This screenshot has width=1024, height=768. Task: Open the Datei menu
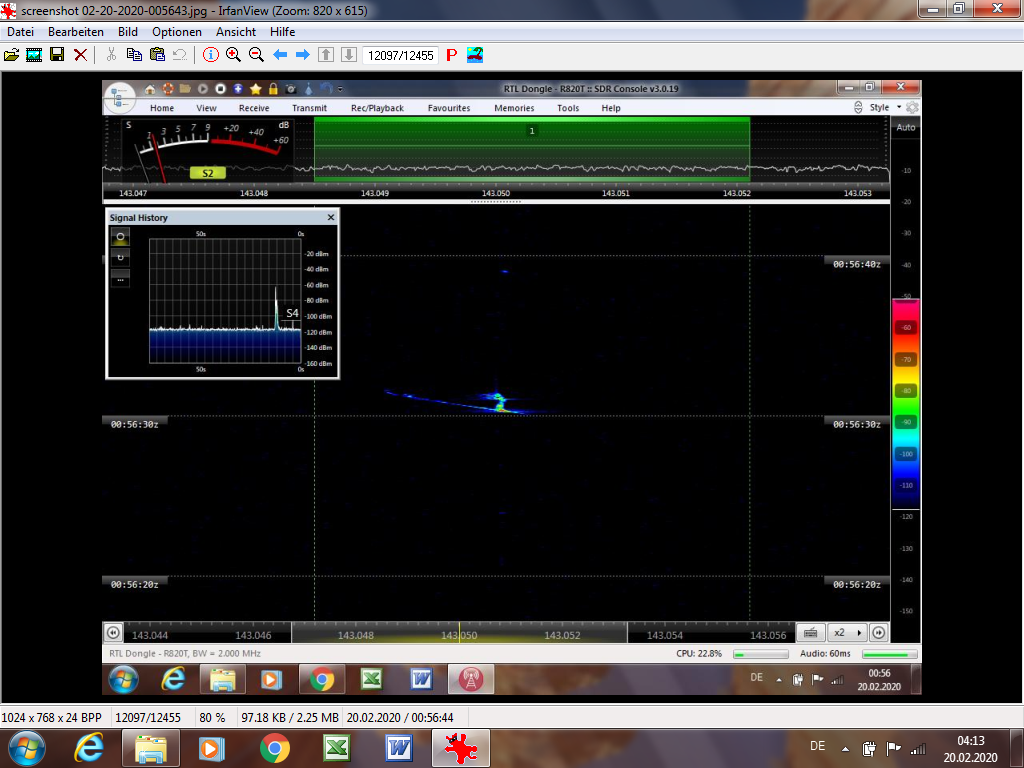pos(20,31)
